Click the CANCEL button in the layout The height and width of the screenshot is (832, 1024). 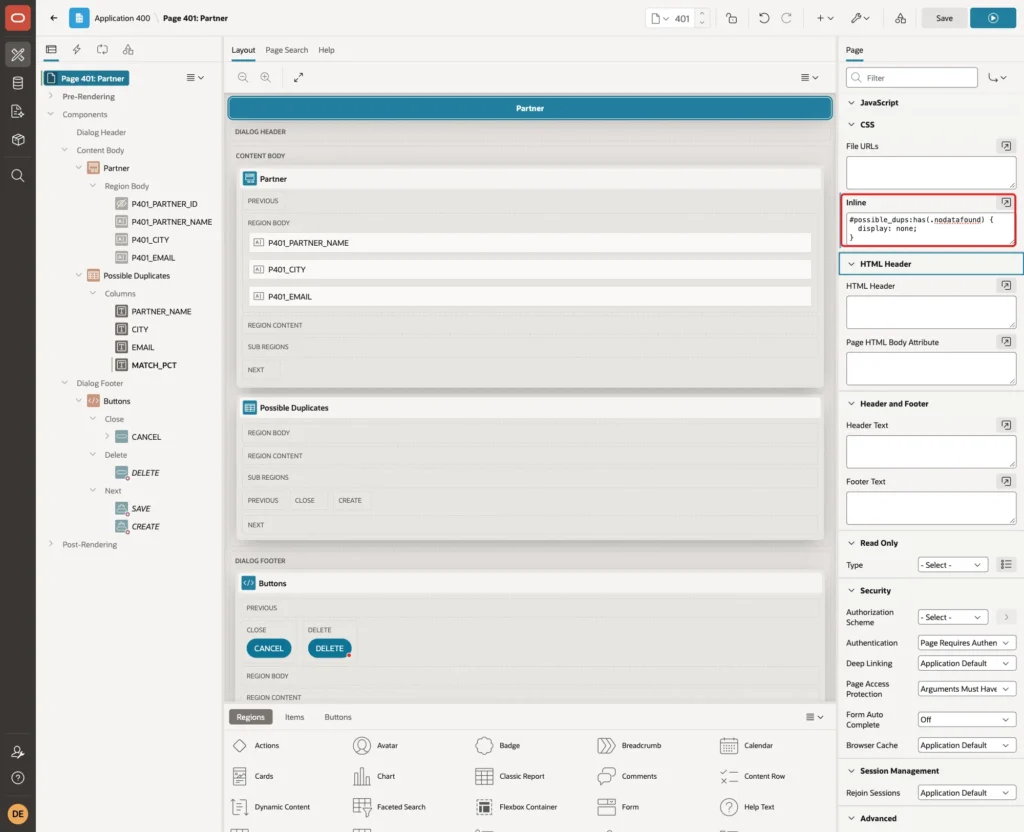click(268, 648)
